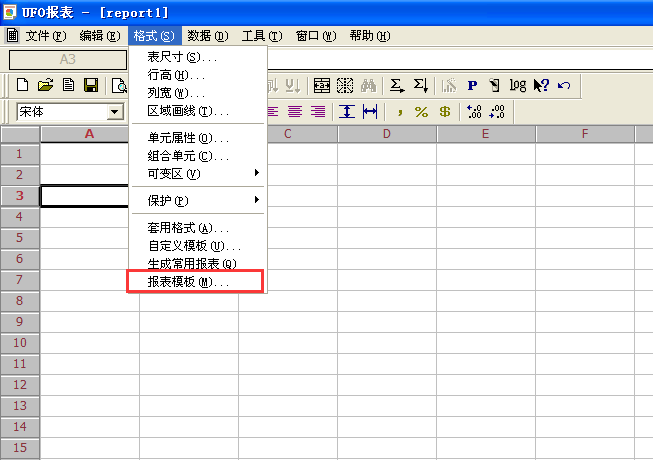Click the chart wizard icon
This screenshot has height=460, width=653.
coord(449,85)
